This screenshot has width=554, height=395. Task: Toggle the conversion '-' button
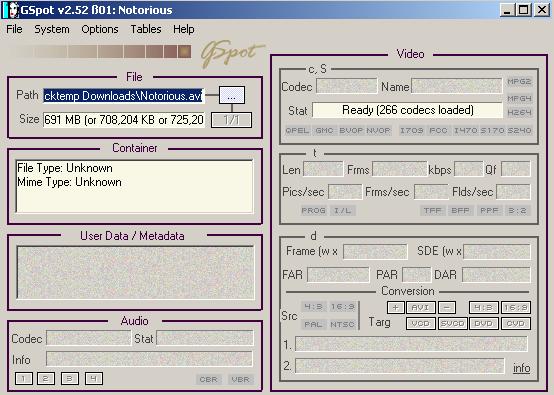coord(447,307)
